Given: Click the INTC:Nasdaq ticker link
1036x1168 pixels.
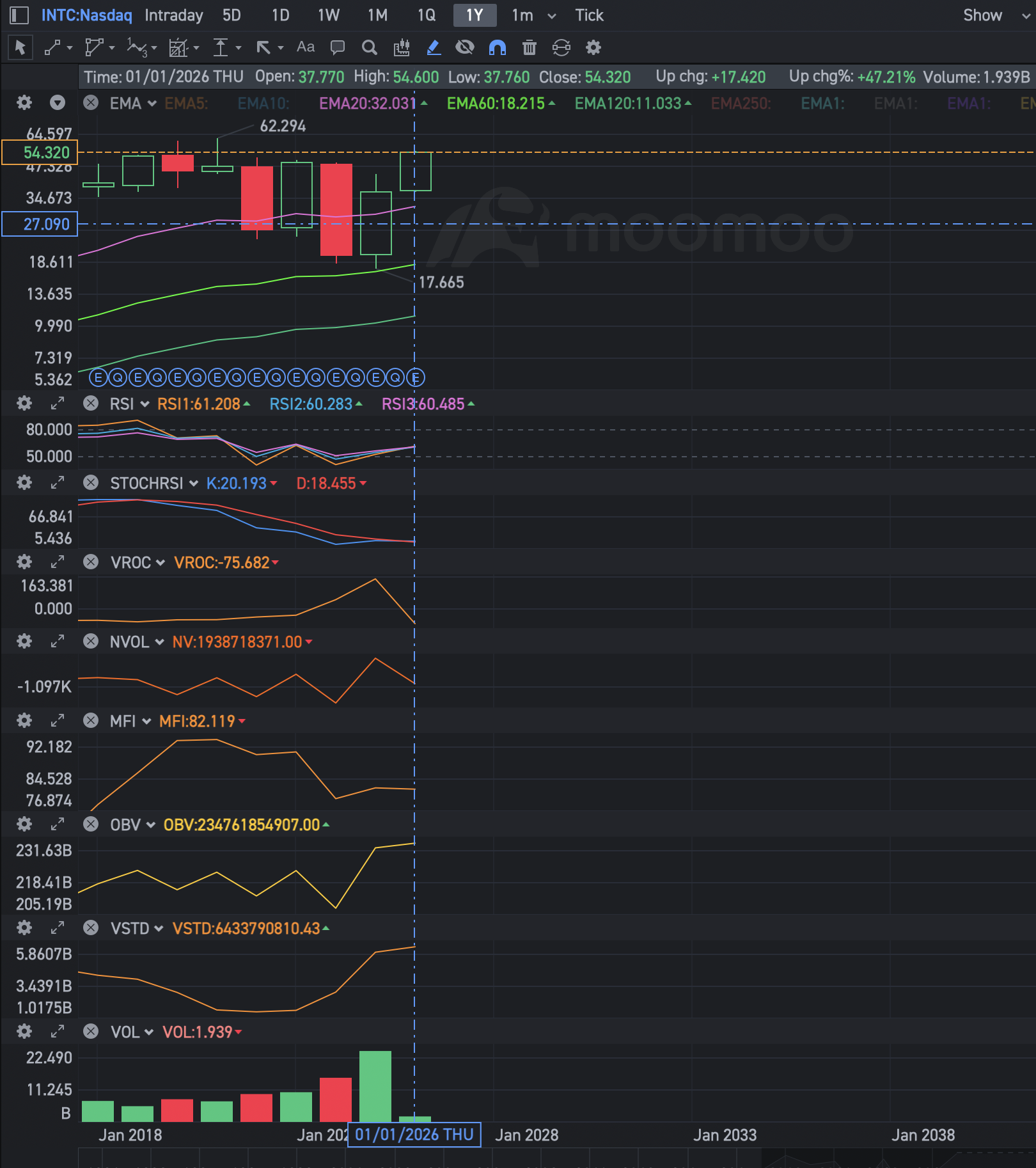Looking at the screenshot, I should [x=86, y=15].
